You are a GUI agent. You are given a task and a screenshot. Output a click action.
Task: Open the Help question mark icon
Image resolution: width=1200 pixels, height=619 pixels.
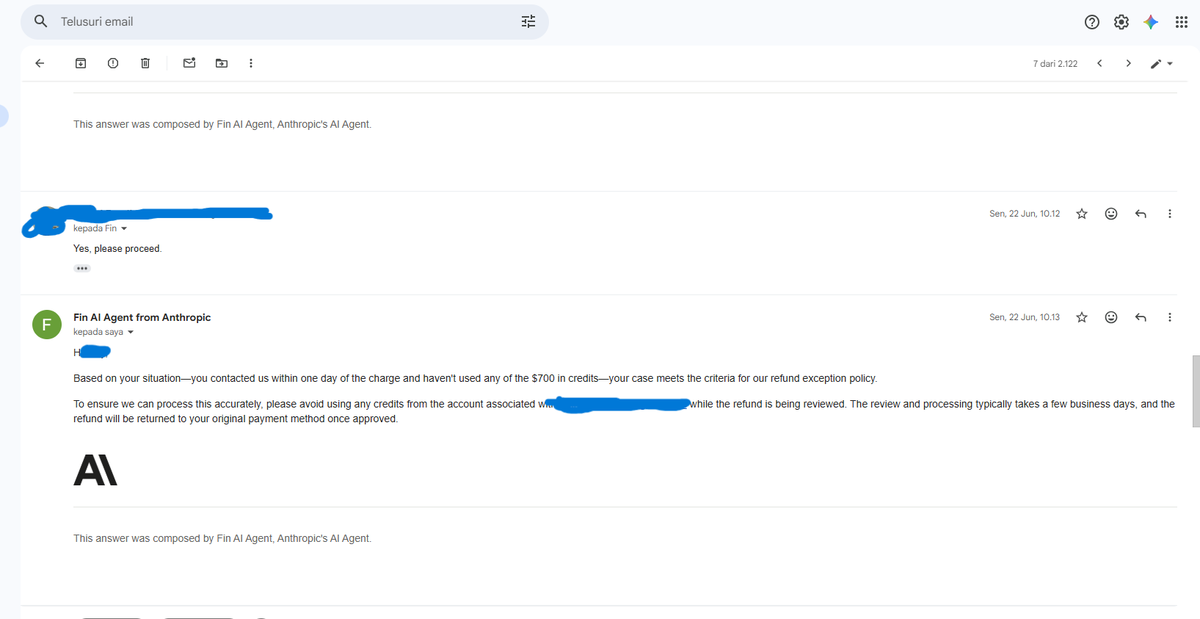tap(1092, 22)
